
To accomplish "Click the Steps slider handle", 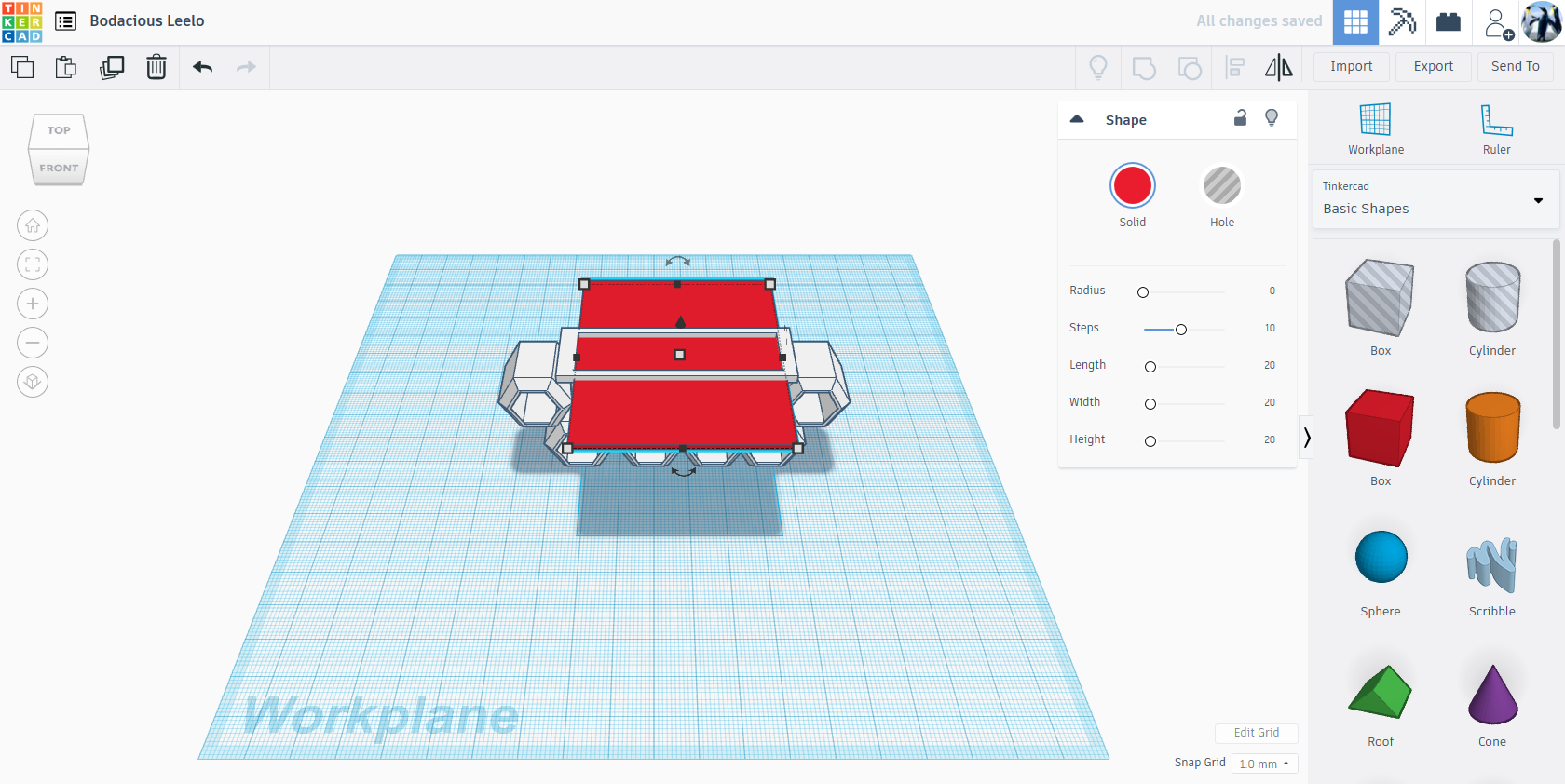I will [1181, 330].
